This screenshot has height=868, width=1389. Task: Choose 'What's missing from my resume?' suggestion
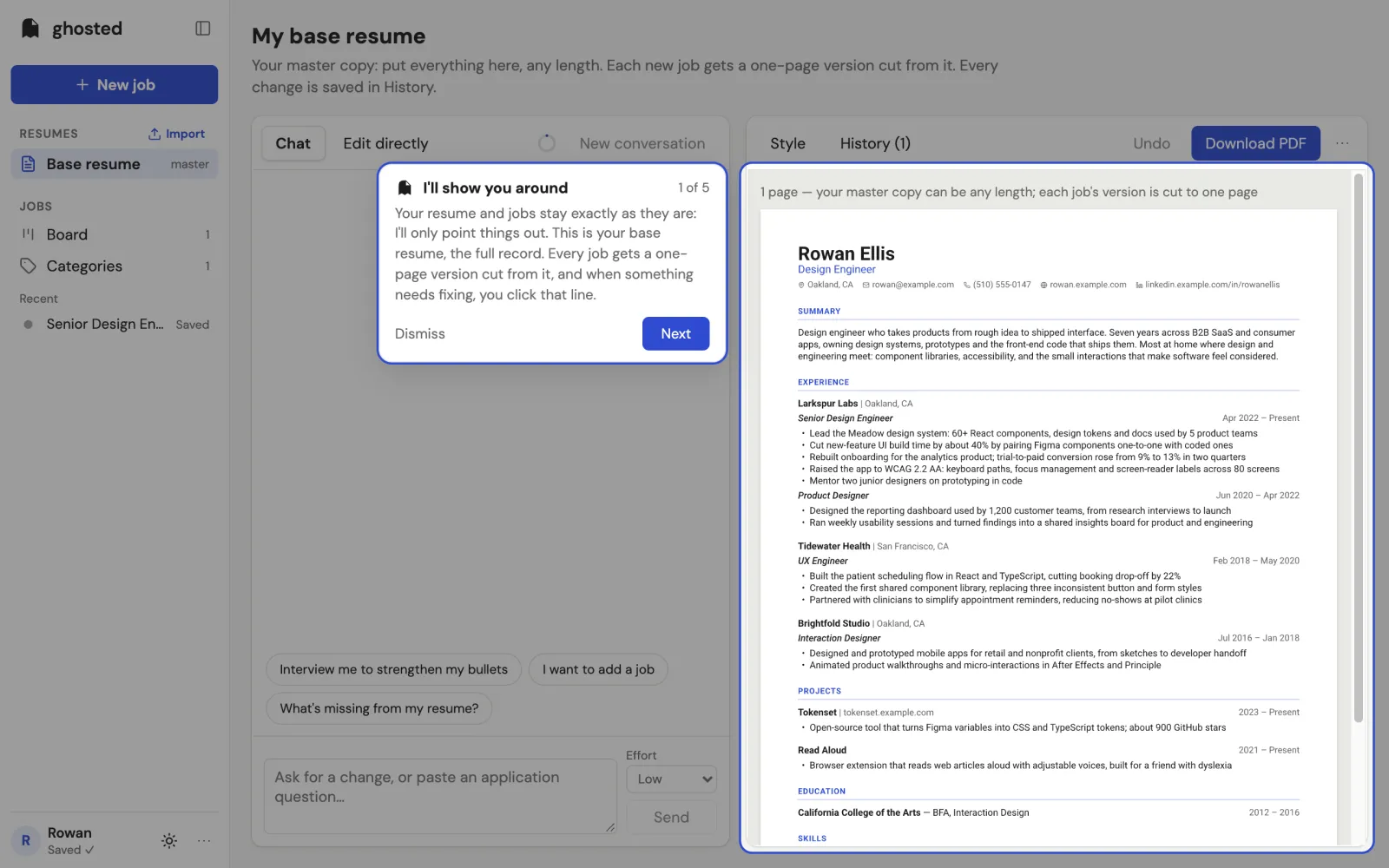click(x=379, y=708)
